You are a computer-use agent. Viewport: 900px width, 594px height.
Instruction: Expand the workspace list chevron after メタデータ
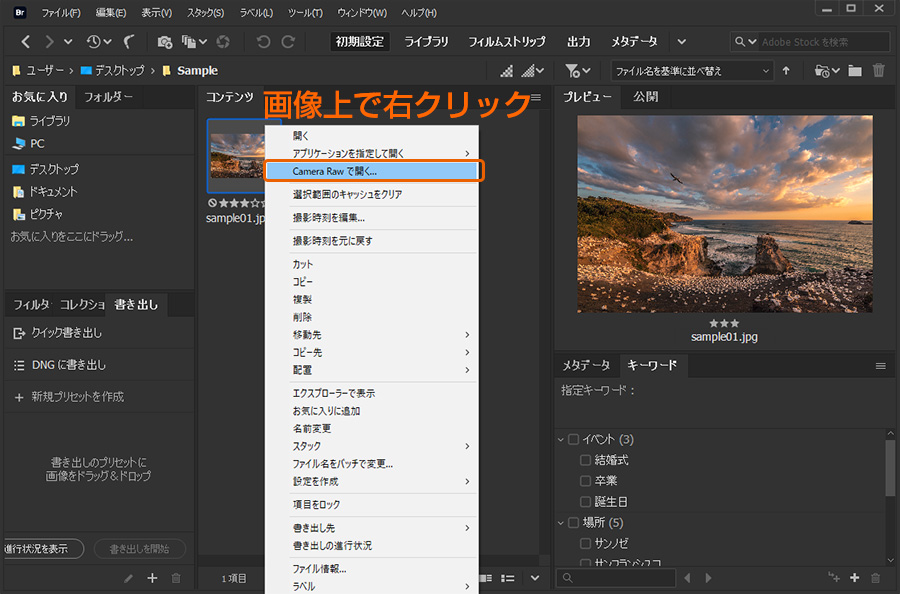[x=681, y=41]
